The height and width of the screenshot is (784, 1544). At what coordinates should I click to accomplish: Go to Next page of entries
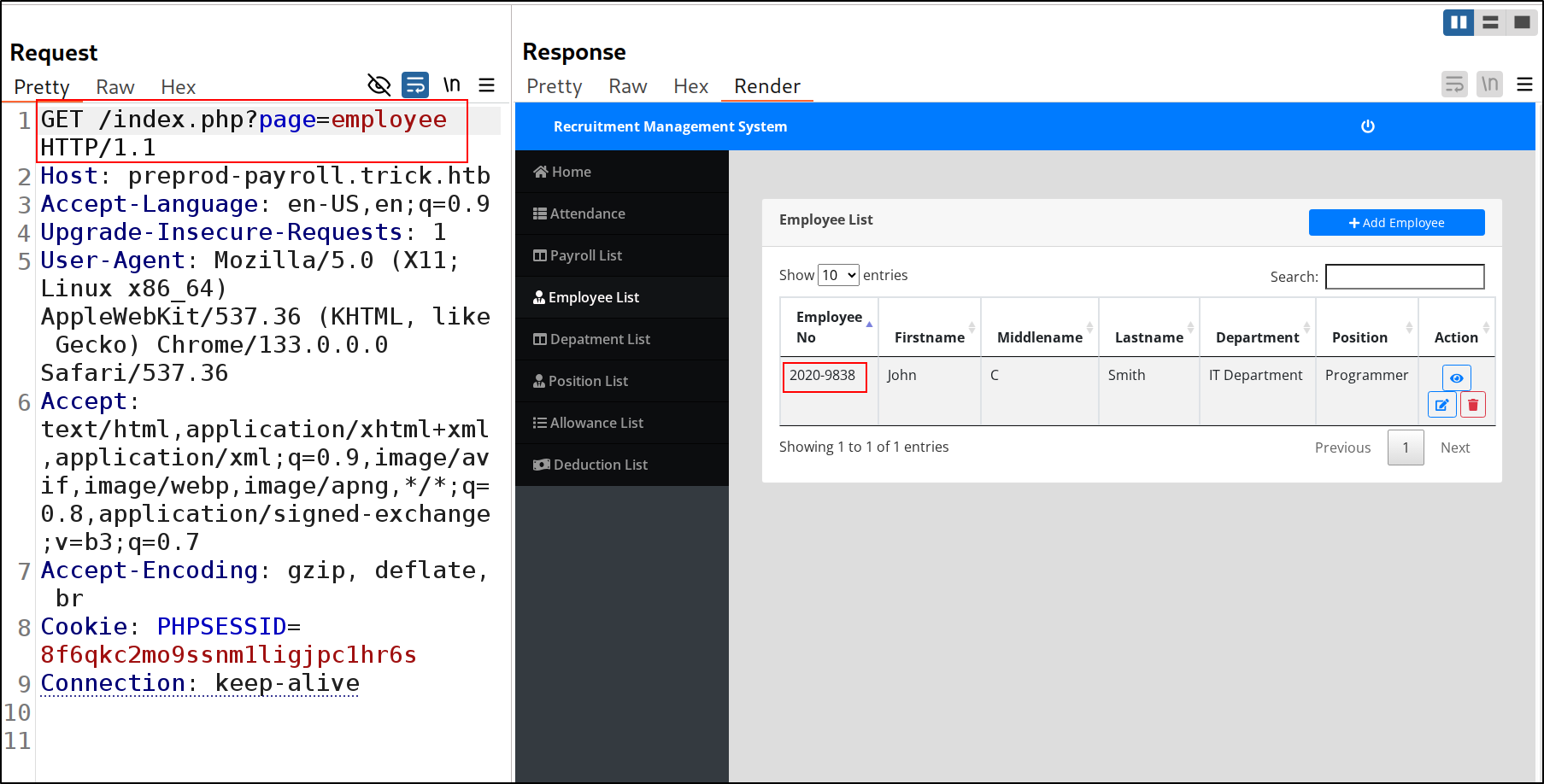click(x=1454, y=448)
